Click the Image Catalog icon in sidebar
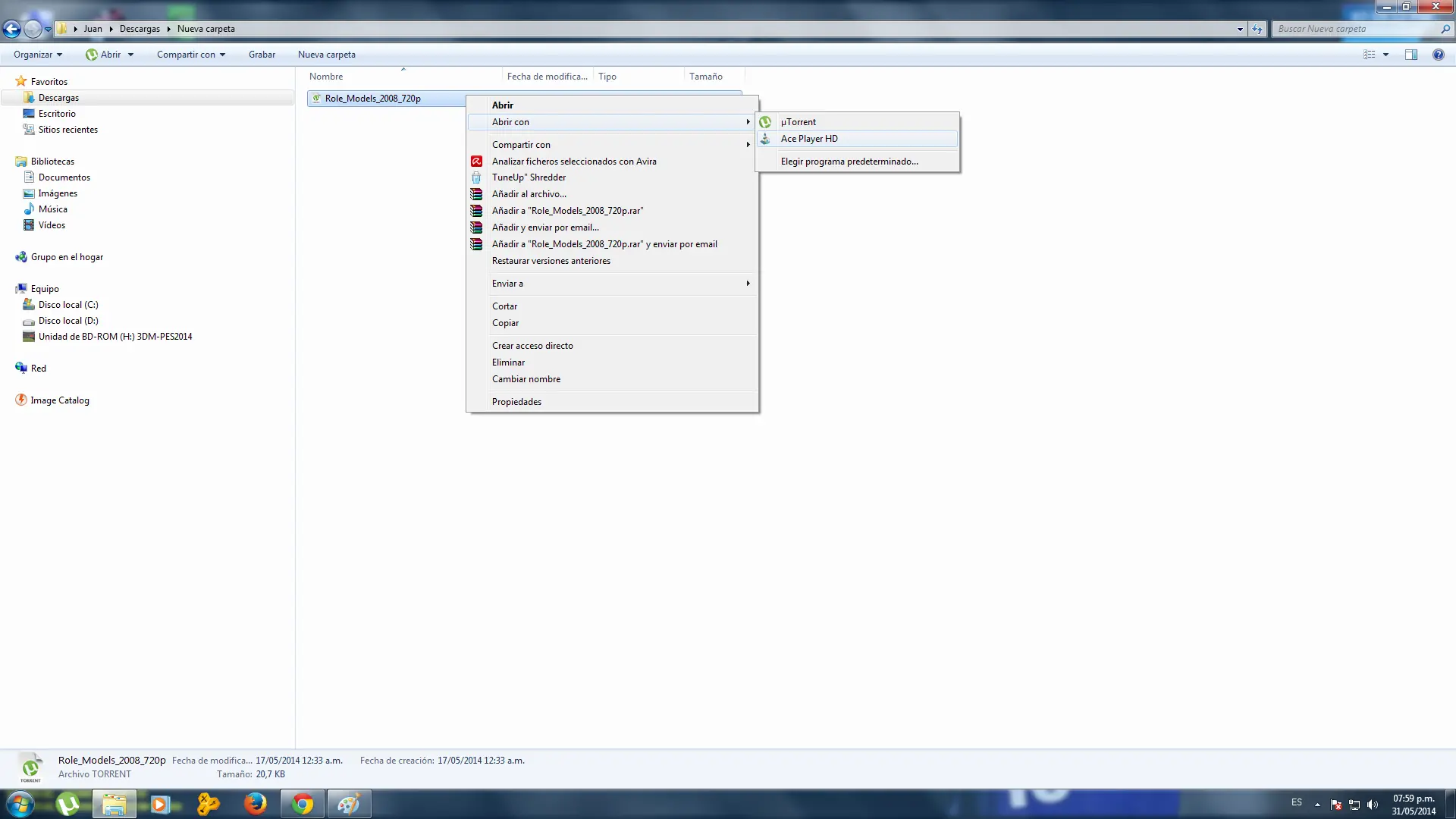The width and height of the screenshot is (1456, 819). (x=21, y=400)
